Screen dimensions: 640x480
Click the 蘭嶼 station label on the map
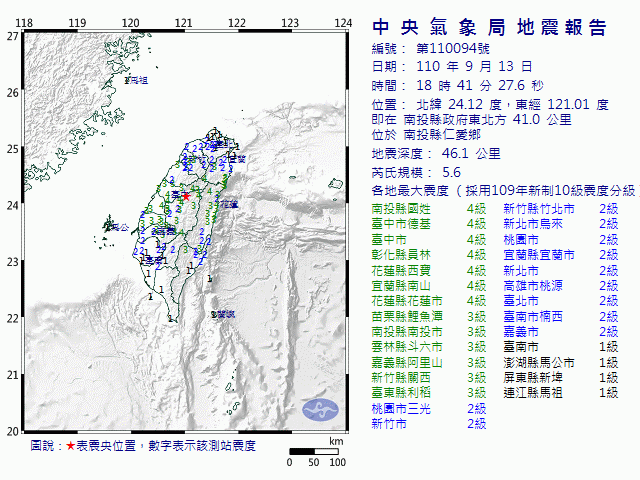point(225,314)
